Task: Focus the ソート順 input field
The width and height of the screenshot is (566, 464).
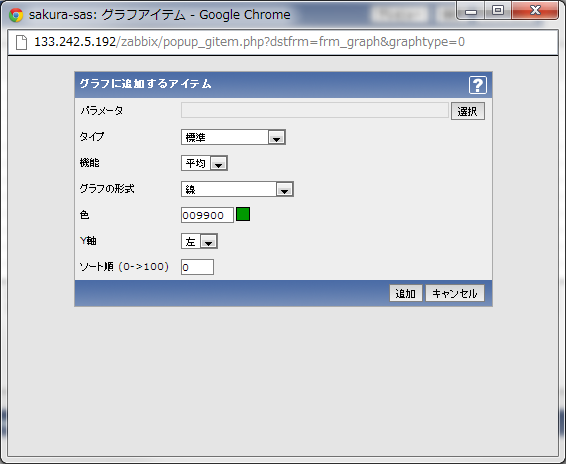Action: tap(197, 267)
